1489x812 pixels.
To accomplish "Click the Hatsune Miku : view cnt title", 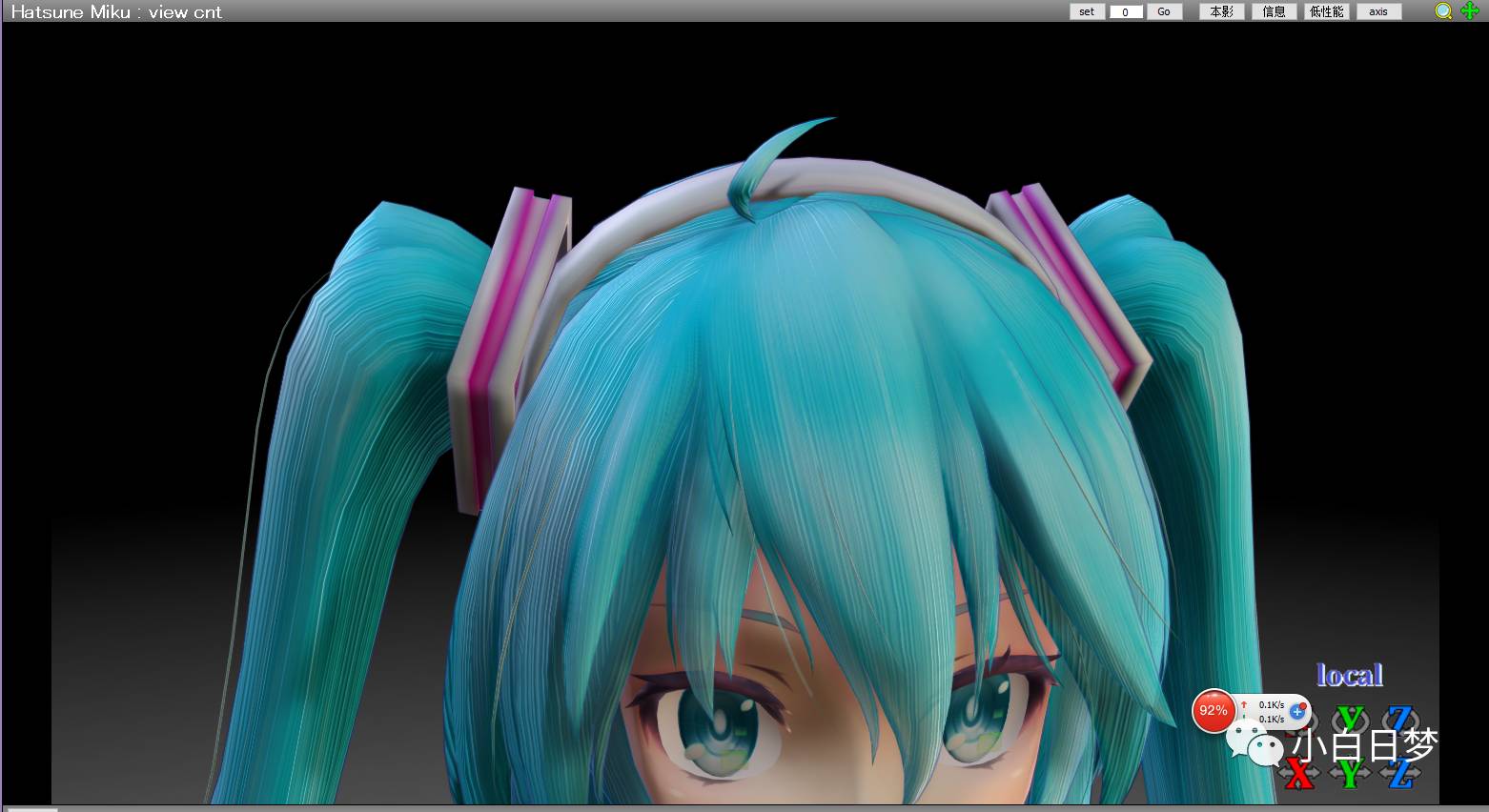I will [116, 12].
